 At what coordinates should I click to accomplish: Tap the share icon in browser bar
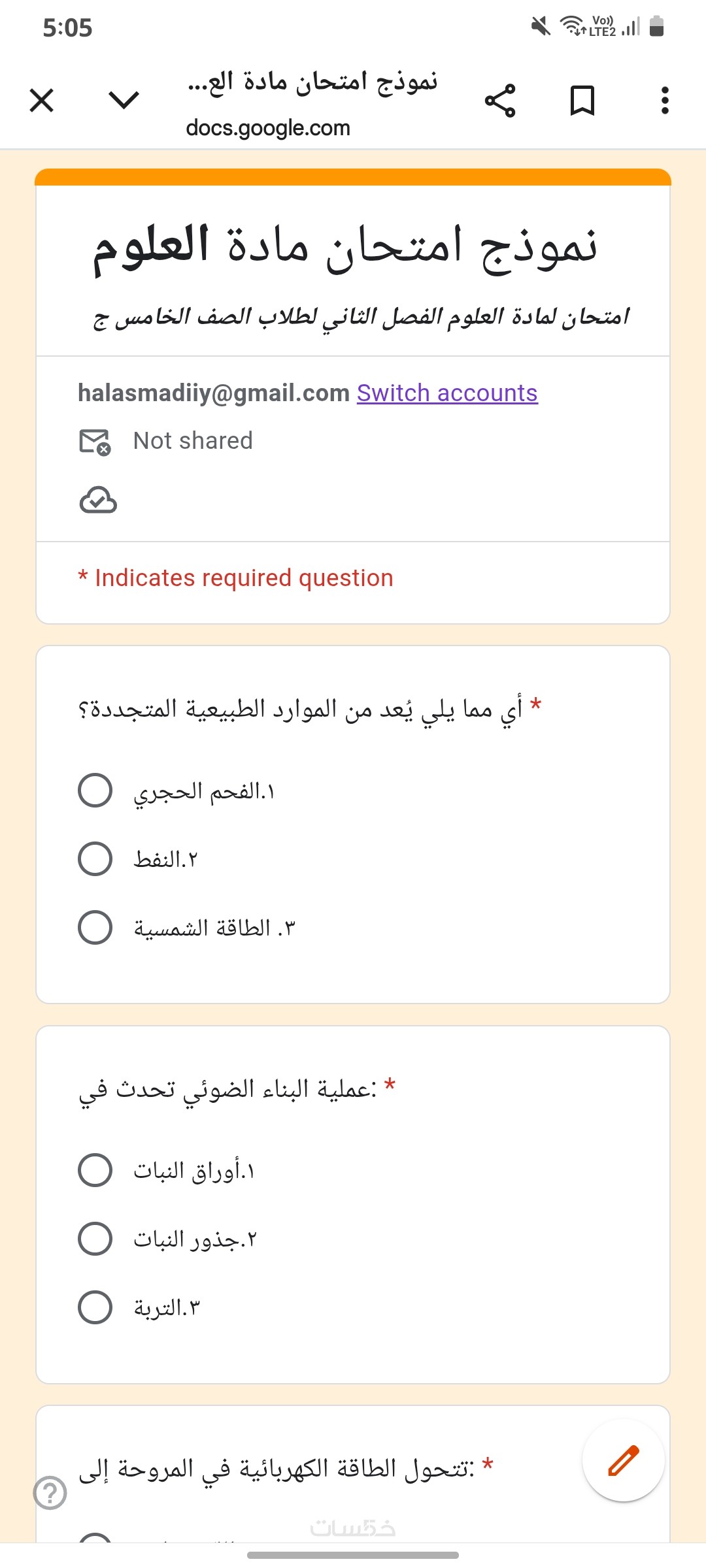click(x=500, y=101)
